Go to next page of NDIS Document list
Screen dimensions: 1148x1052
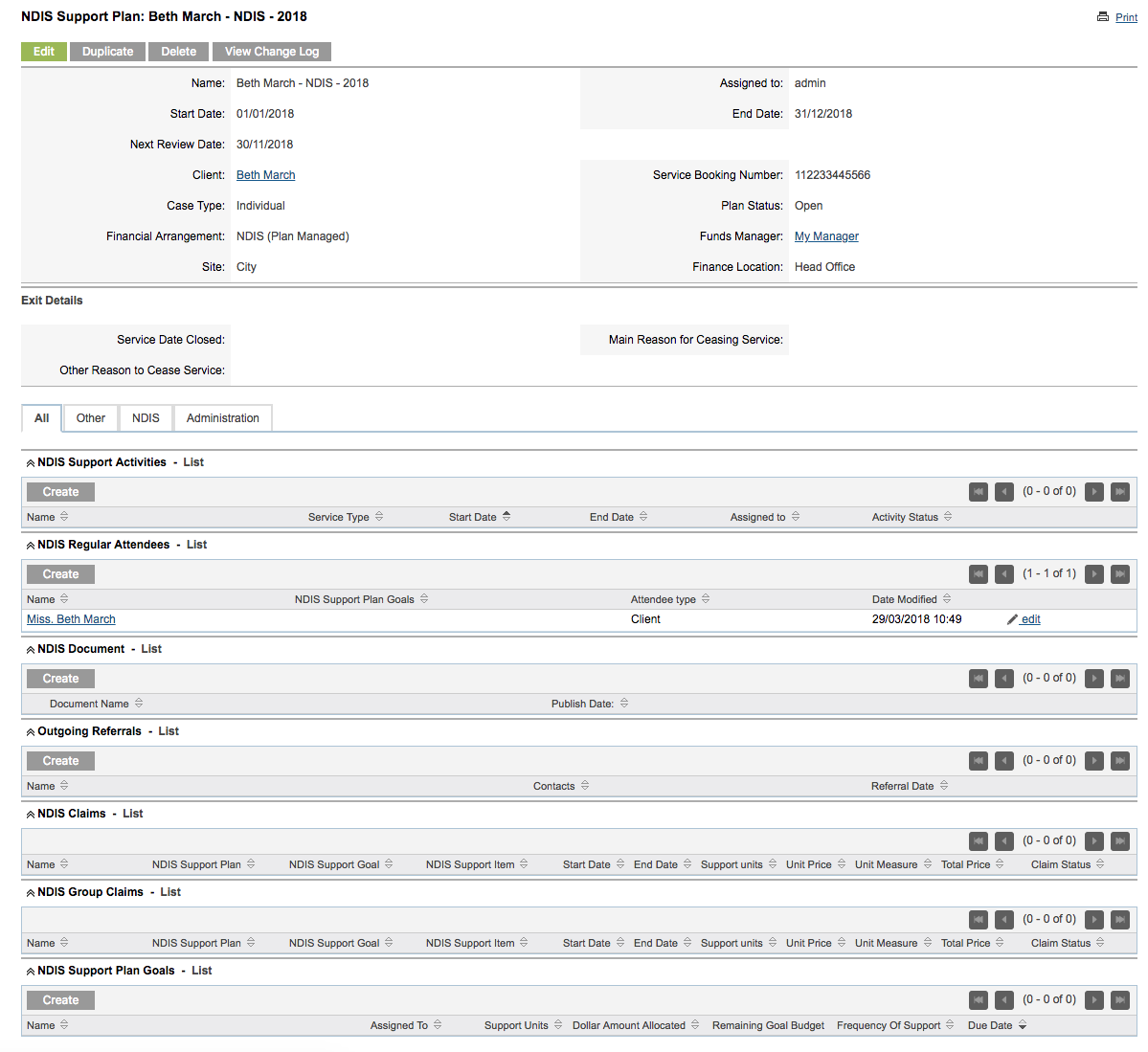[x=1094, y=679]
